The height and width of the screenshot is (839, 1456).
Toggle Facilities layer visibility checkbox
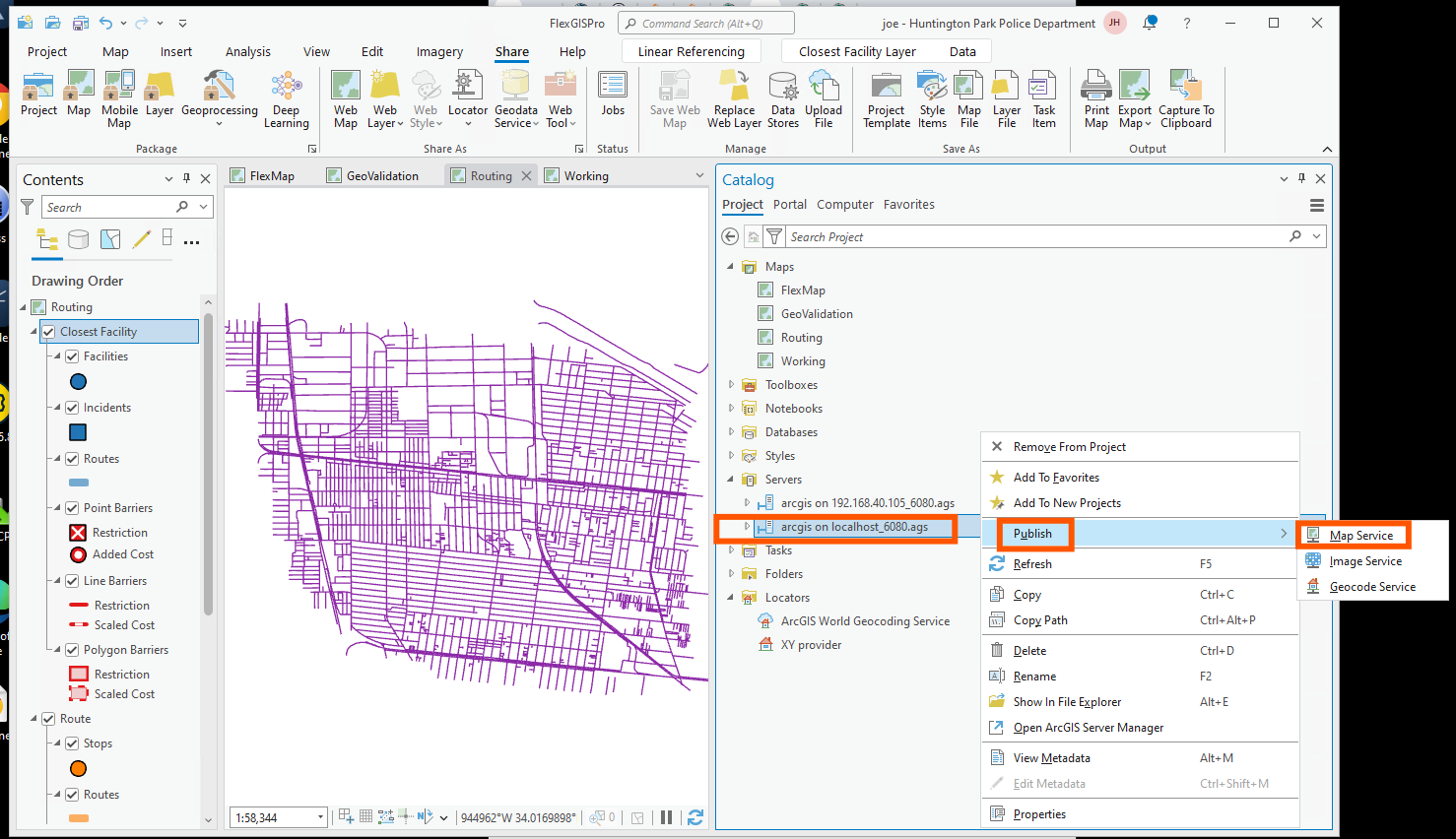[x=72, y=356]
